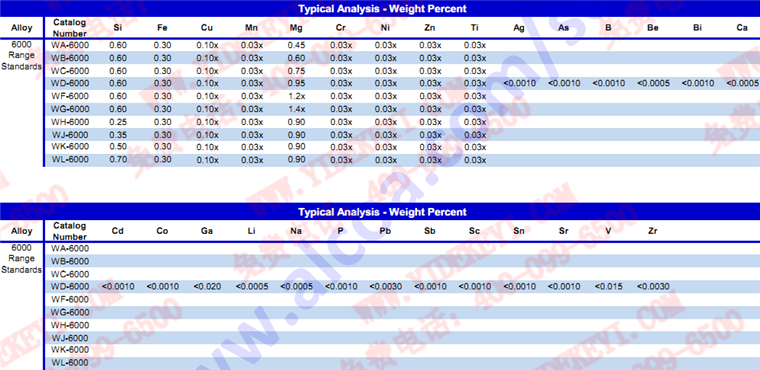Click the Si column header
Screen dimensions: 760x370
(x=117, y=28)
